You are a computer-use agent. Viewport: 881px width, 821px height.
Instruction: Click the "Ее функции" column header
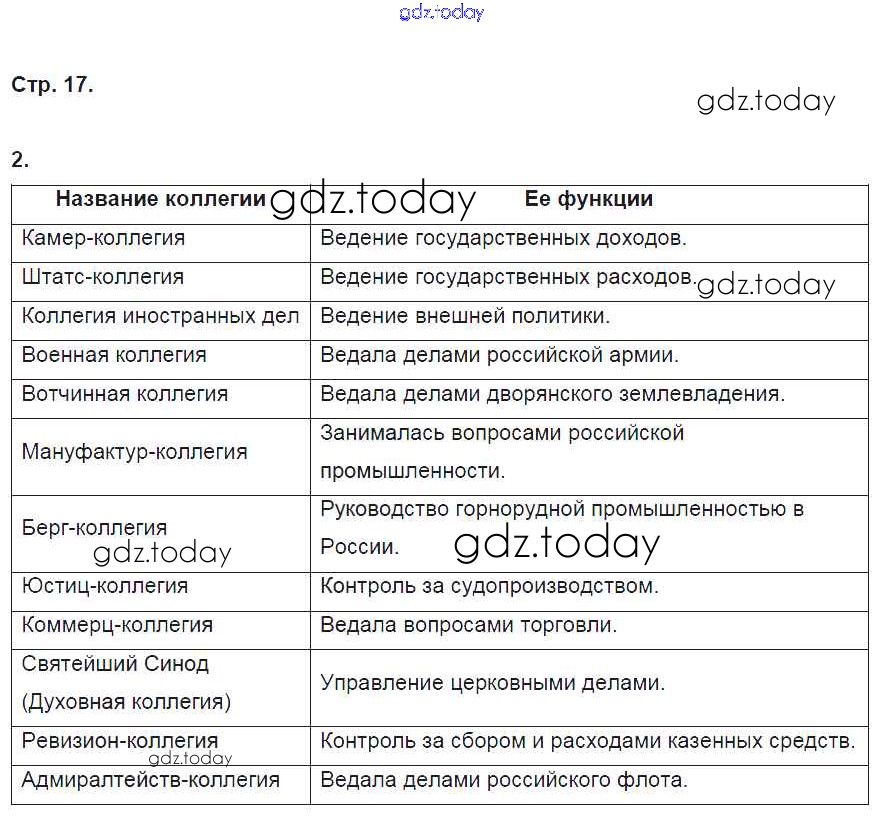588,199
